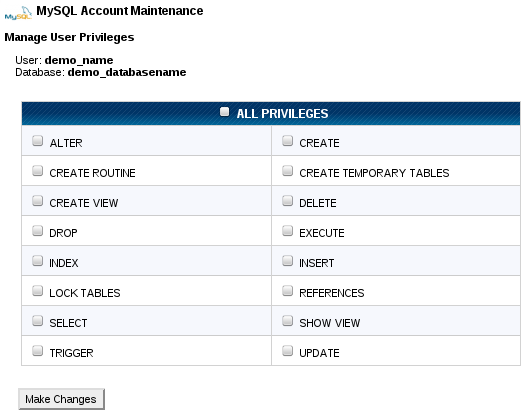Enable the EXECUTE privilege

[x=288, y=231]
